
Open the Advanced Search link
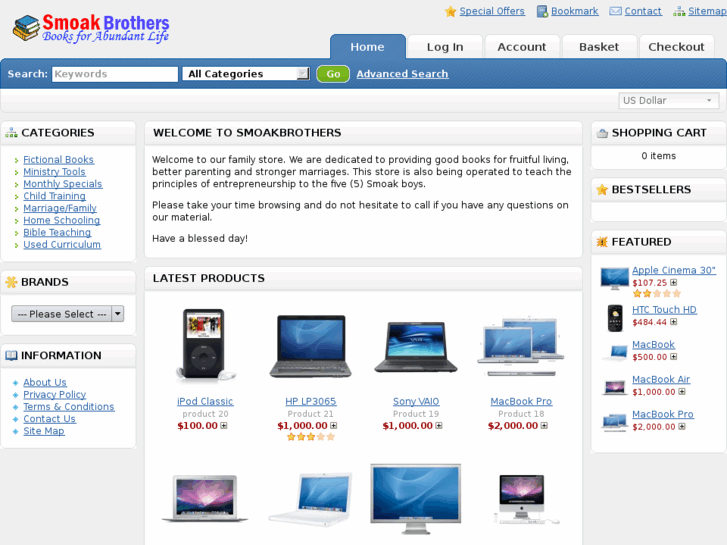(402, 74)
